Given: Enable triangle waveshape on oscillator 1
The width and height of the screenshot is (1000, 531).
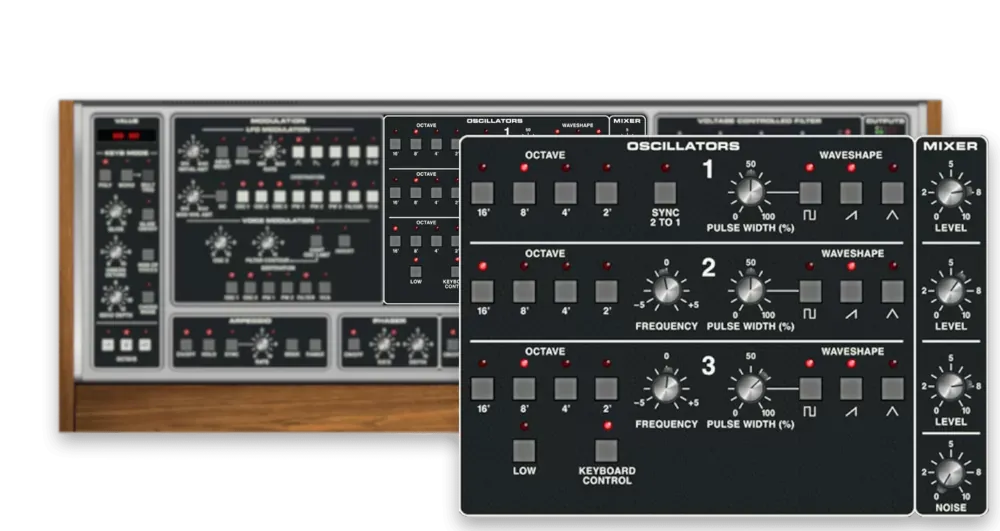Looking at the screenshot, I should coord(892,193).
